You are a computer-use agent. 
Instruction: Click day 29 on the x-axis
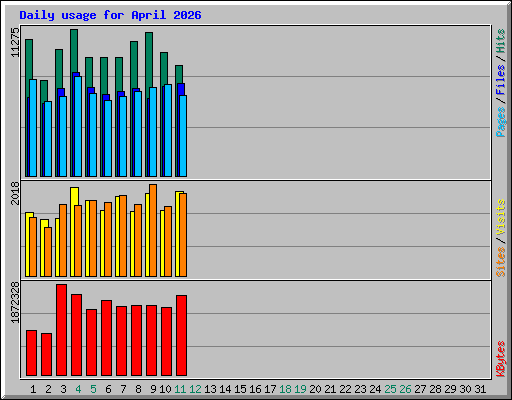[x=450, y=389]
